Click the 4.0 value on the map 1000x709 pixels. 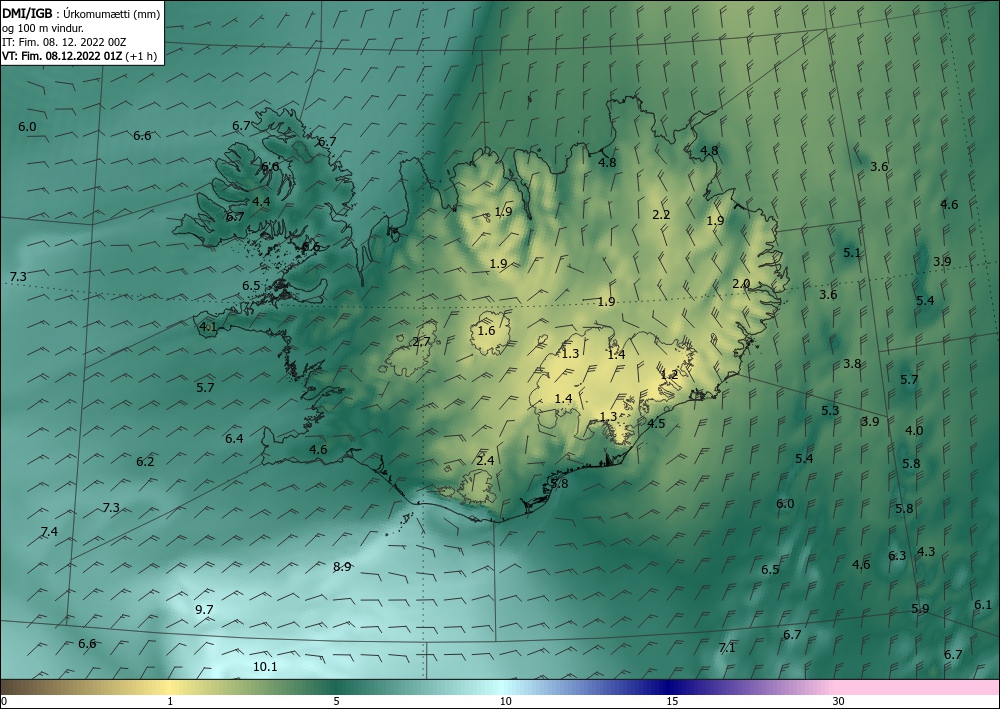[x=914, y=430]
